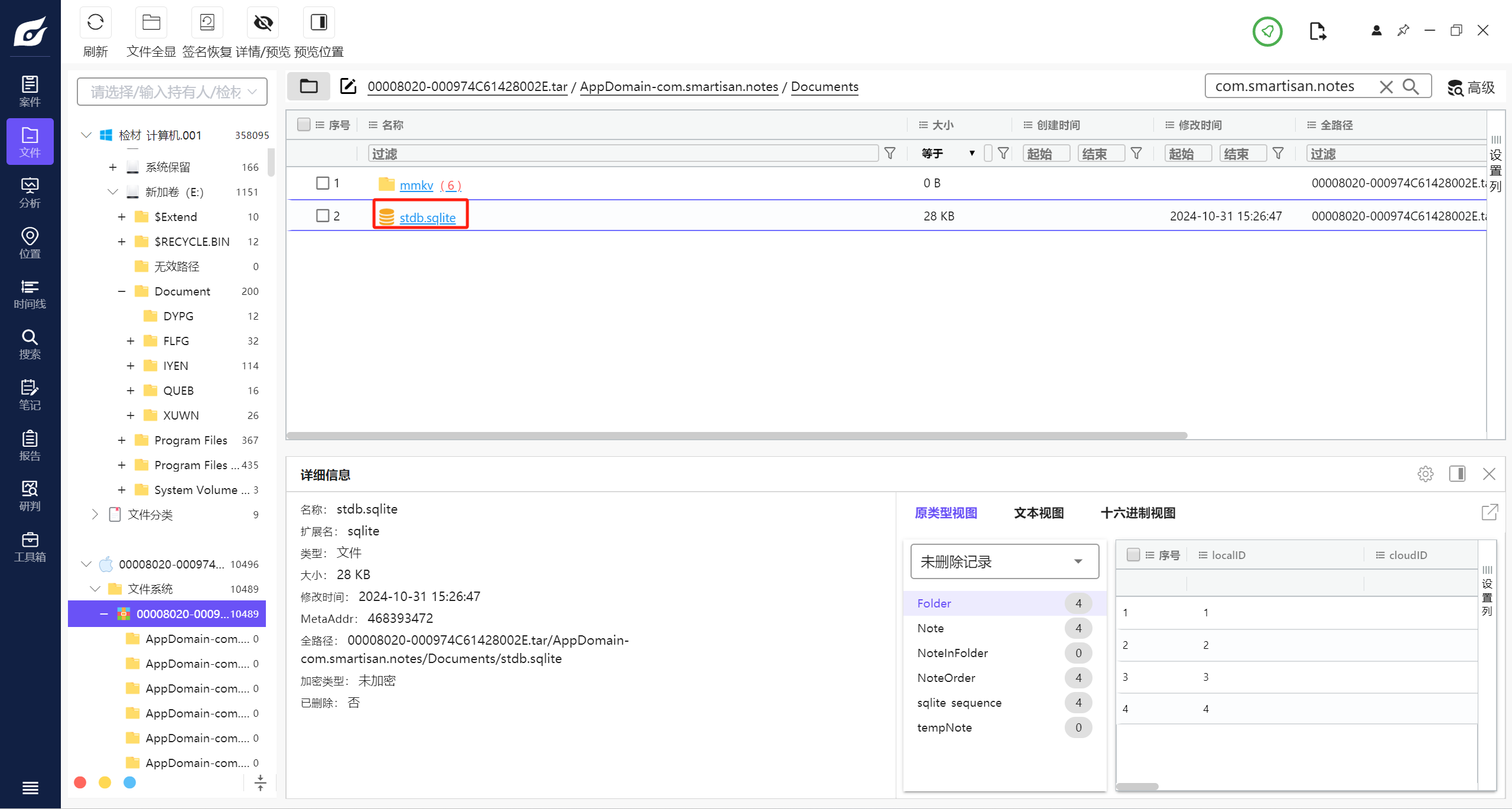Open the 未删除记录 dropdown
The width and height of the screenshot is (1512, 809).
[x=1004, y=561]
